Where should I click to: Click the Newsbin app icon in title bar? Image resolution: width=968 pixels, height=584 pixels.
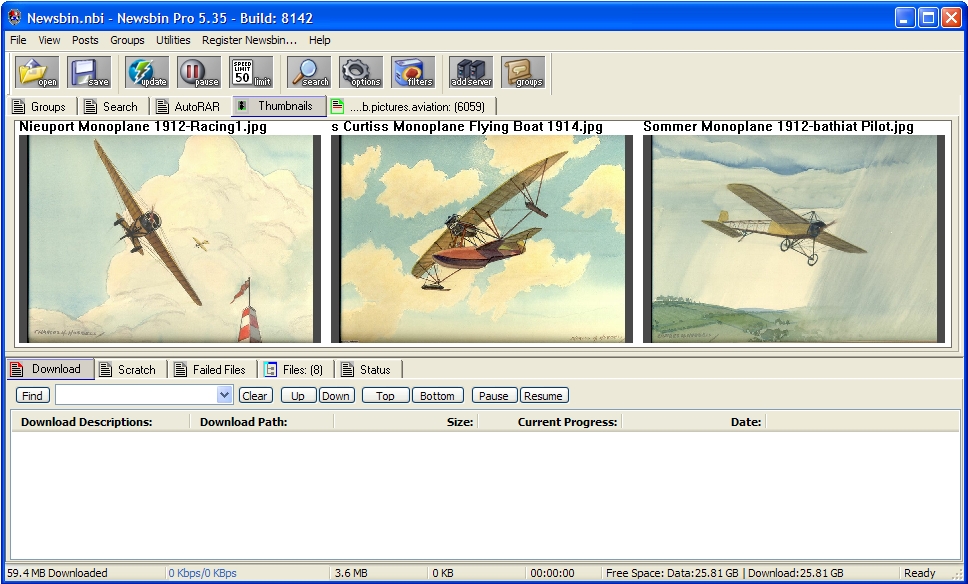point(15,17)
